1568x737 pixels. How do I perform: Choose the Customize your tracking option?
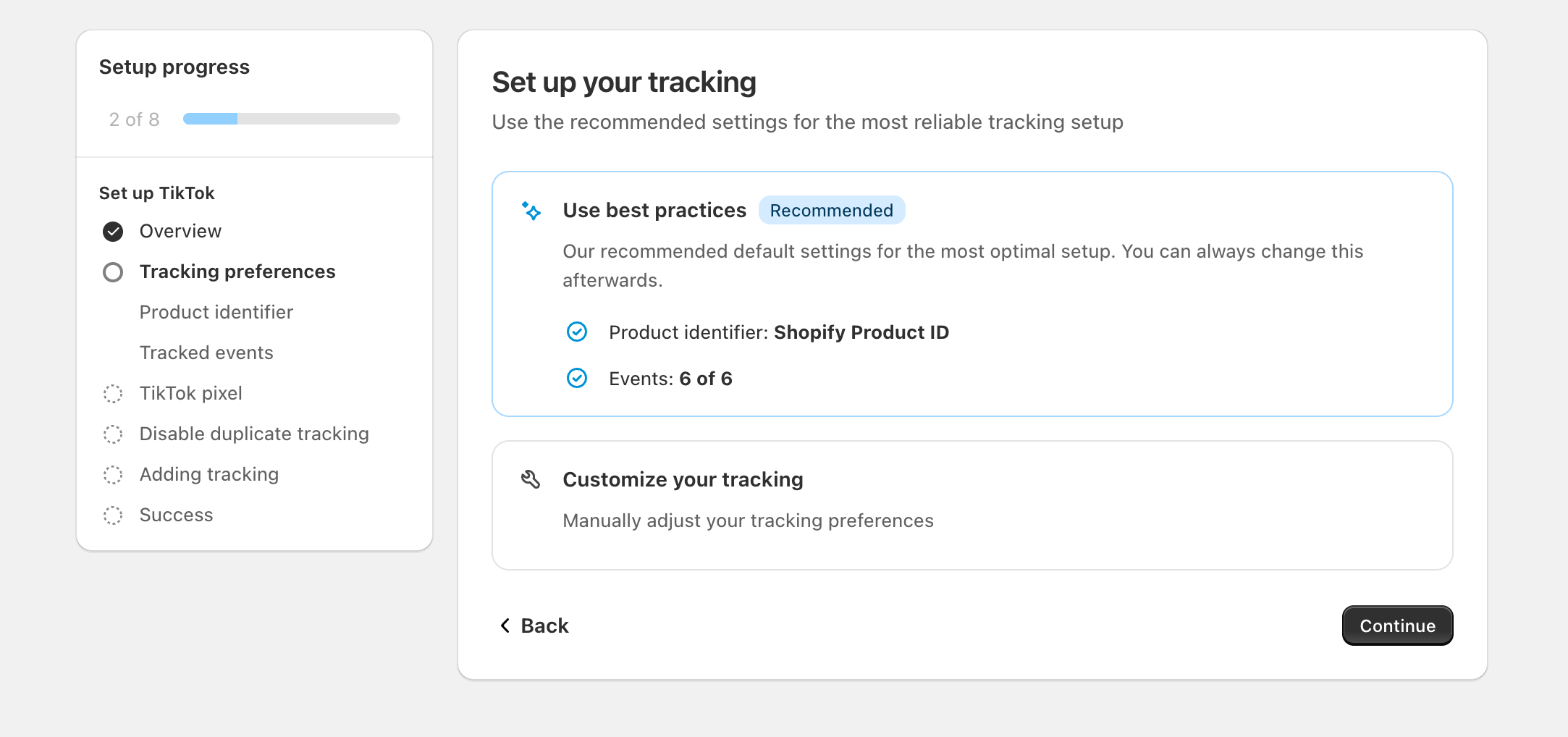coord(971,505)
